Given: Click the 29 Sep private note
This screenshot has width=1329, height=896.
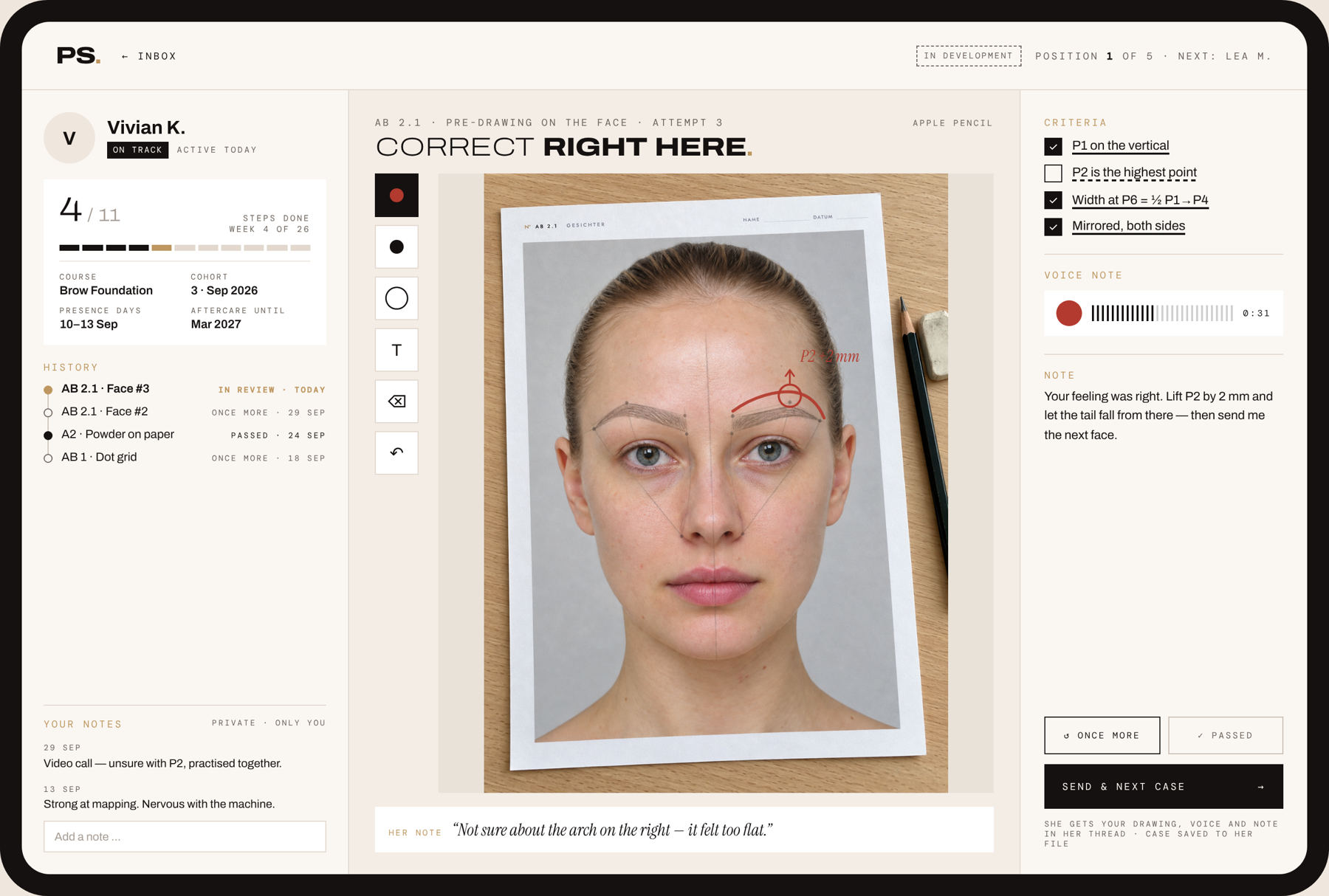Looking at the screenshot, I should [x=162, y=763].
